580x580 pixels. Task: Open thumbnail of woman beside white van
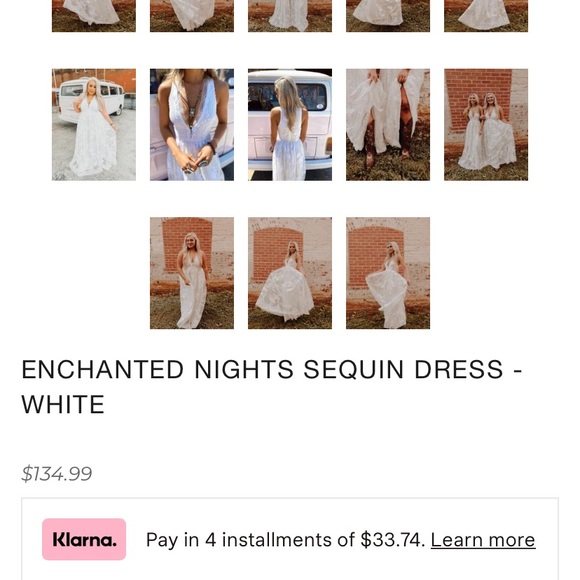pyautogui.click(x=94, y=125)
